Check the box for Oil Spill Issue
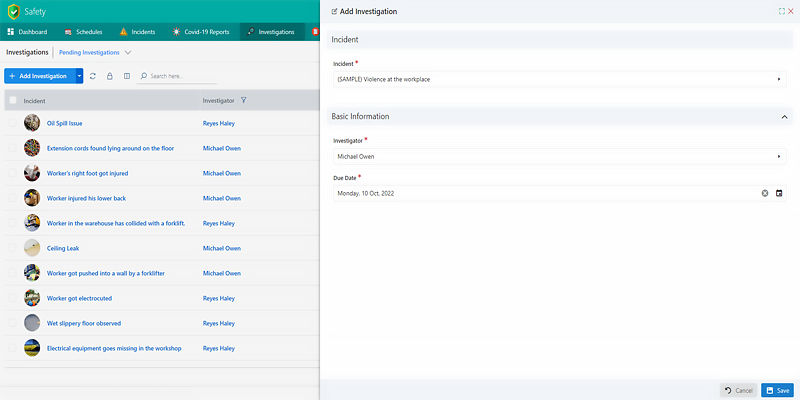This screenshot has height=400, width=800. point(13,123)
